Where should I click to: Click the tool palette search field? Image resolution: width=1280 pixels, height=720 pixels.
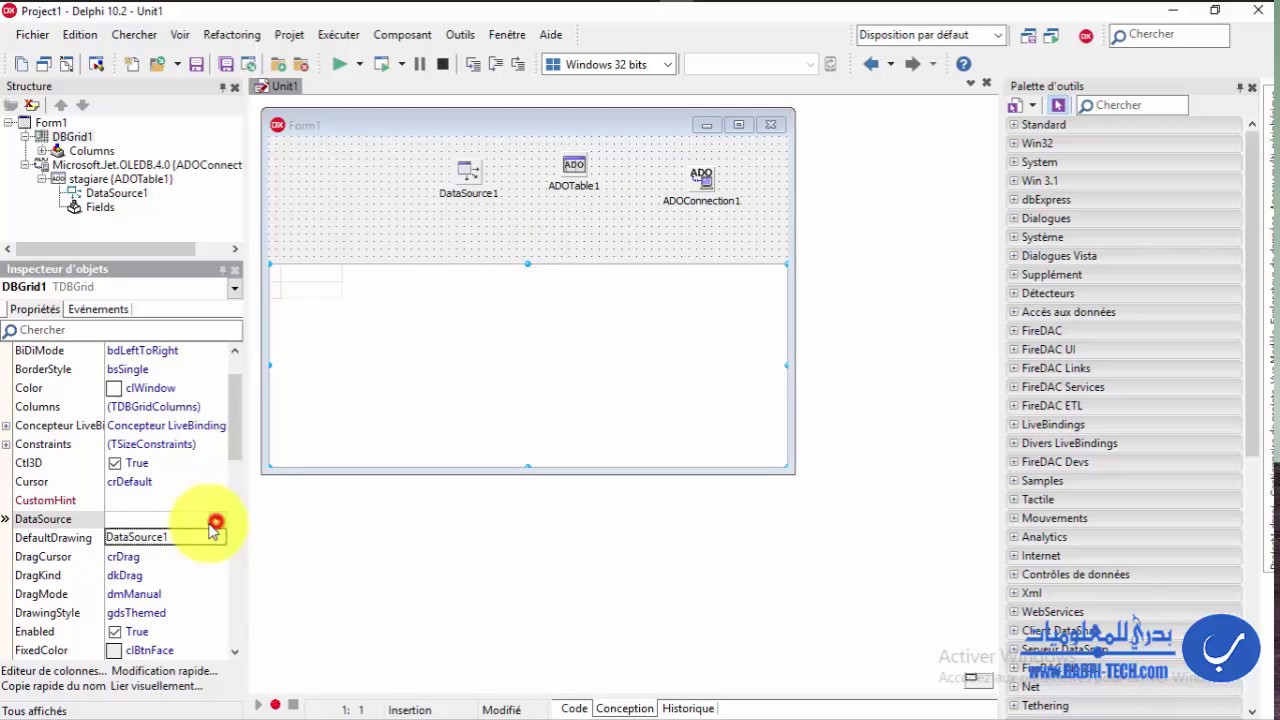tap(1132, 105)
